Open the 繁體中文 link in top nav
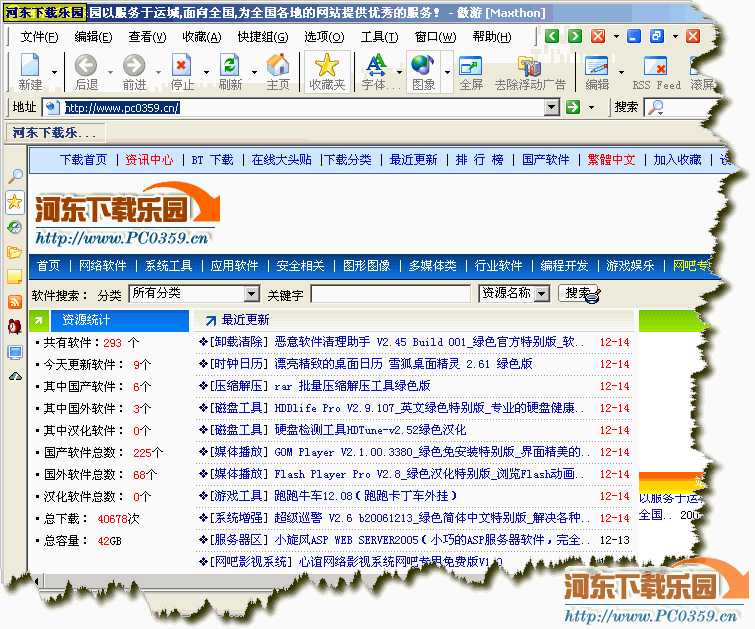Screen dimensions: 755x629 [611, 159]
